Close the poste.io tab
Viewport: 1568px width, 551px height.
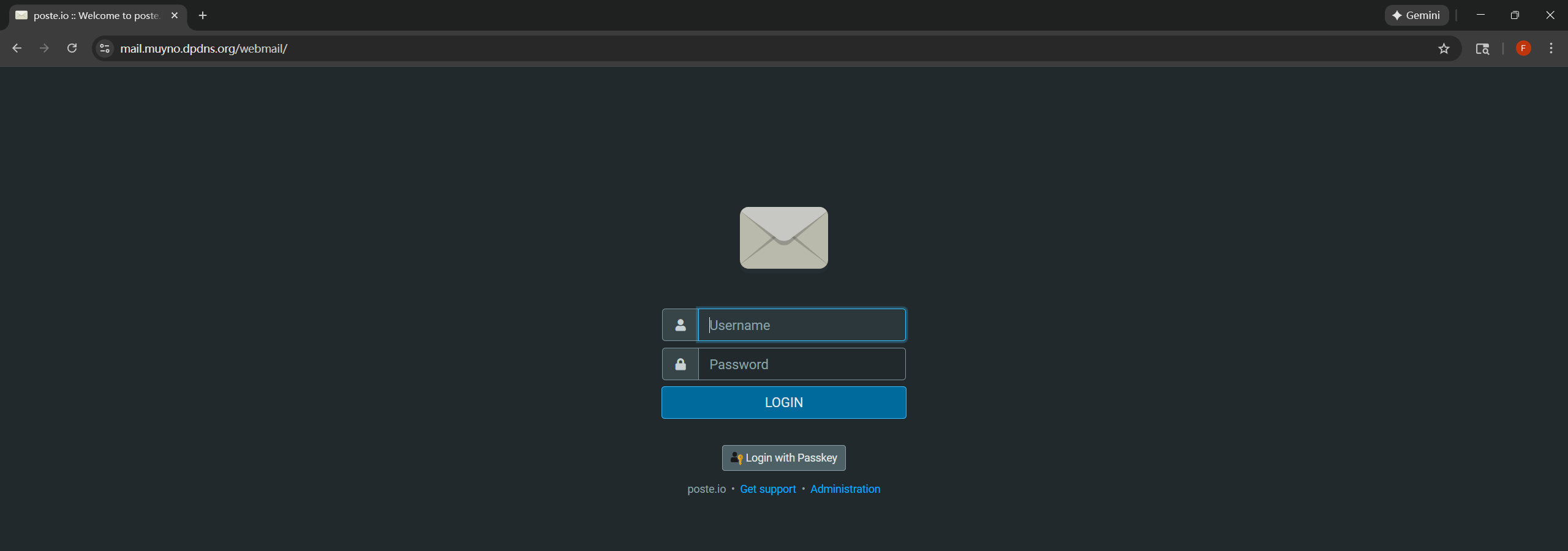175,15
